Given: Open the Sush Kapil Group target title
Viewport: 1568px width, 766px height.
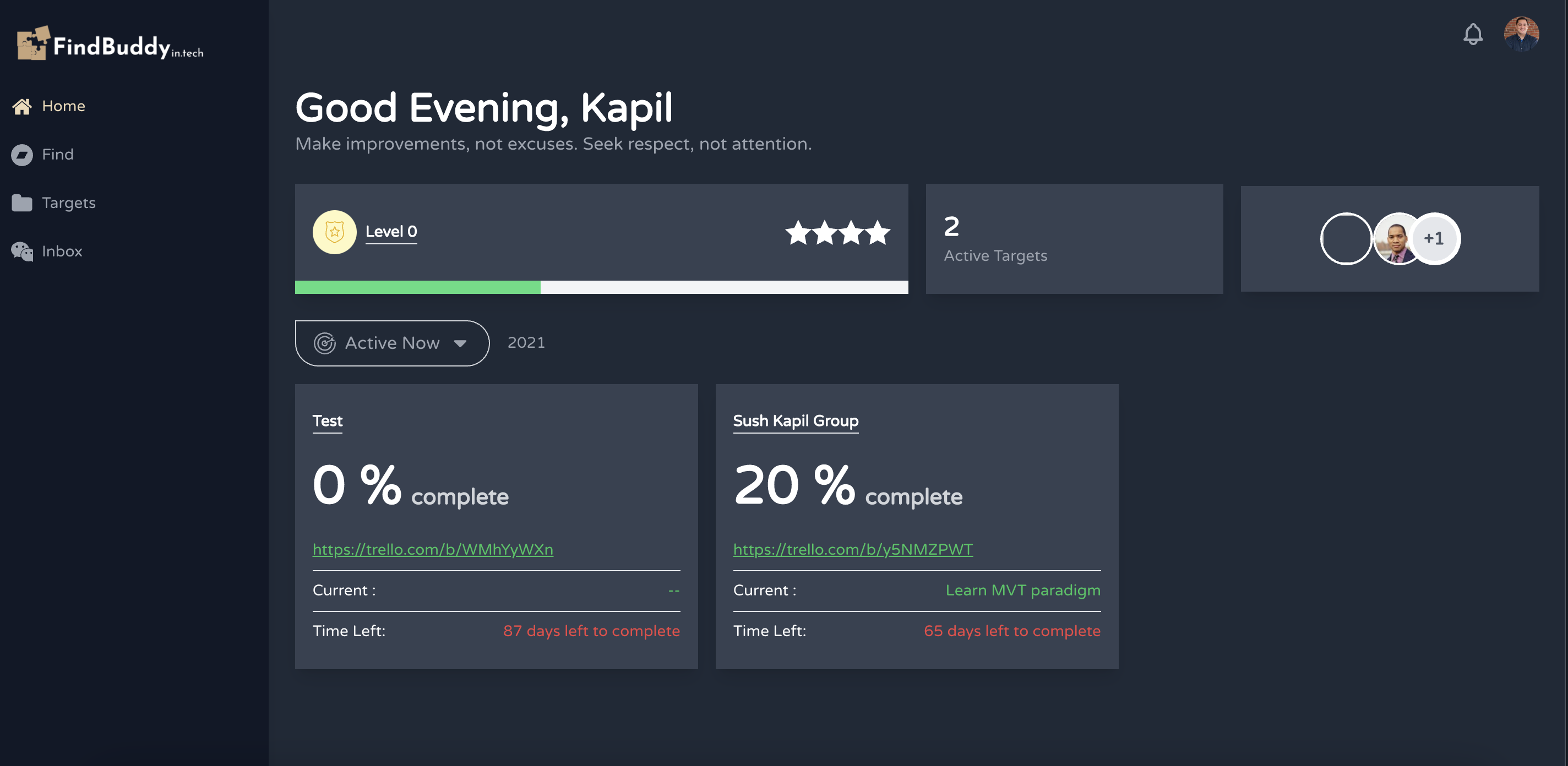Looking at the screenshot, I should coord(795,421).
